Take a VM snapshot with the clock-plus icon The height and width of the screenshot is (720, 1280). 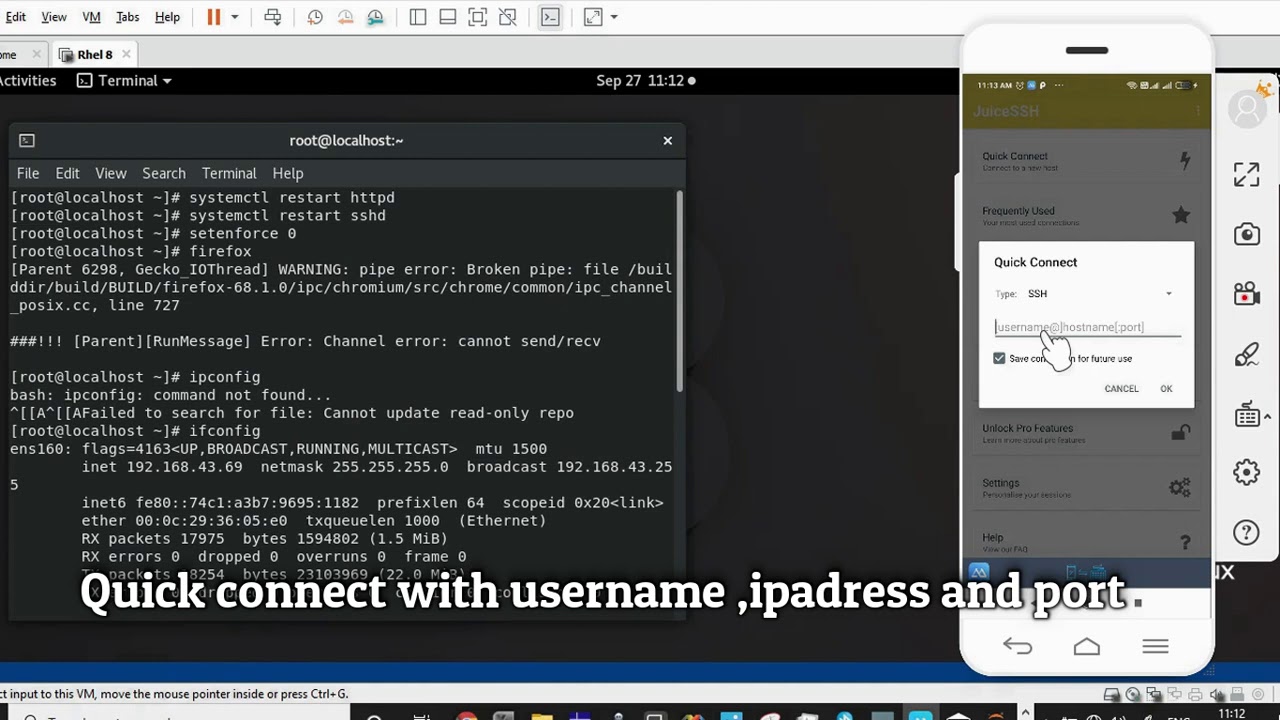click(315, 17)
